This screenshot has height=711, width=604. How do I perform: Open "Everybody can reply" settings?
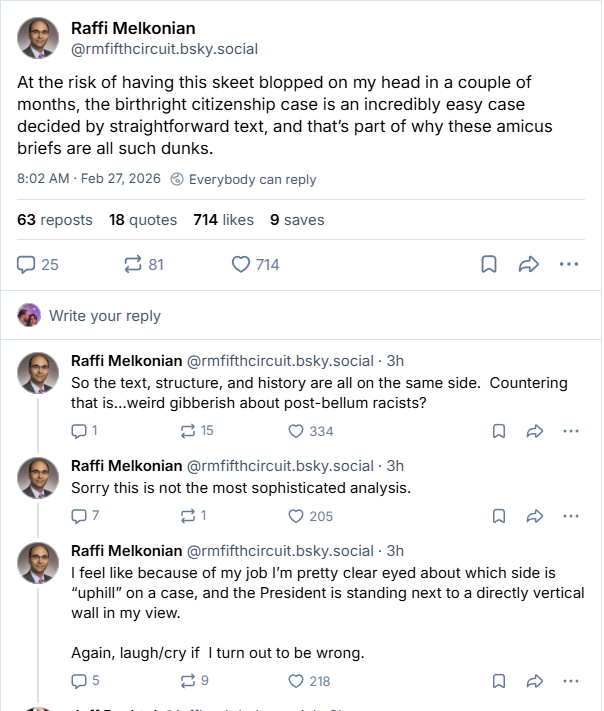[x=243, y=179]
